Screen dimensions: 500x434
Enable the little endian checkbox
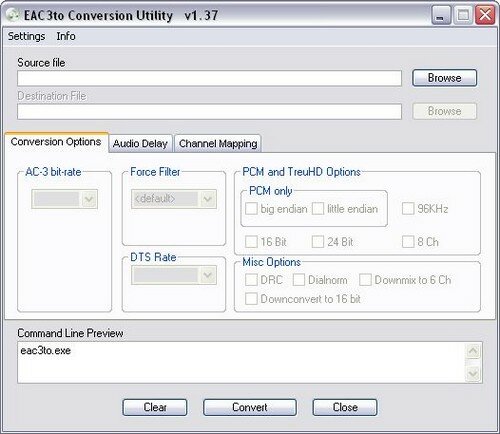(318, 209)
